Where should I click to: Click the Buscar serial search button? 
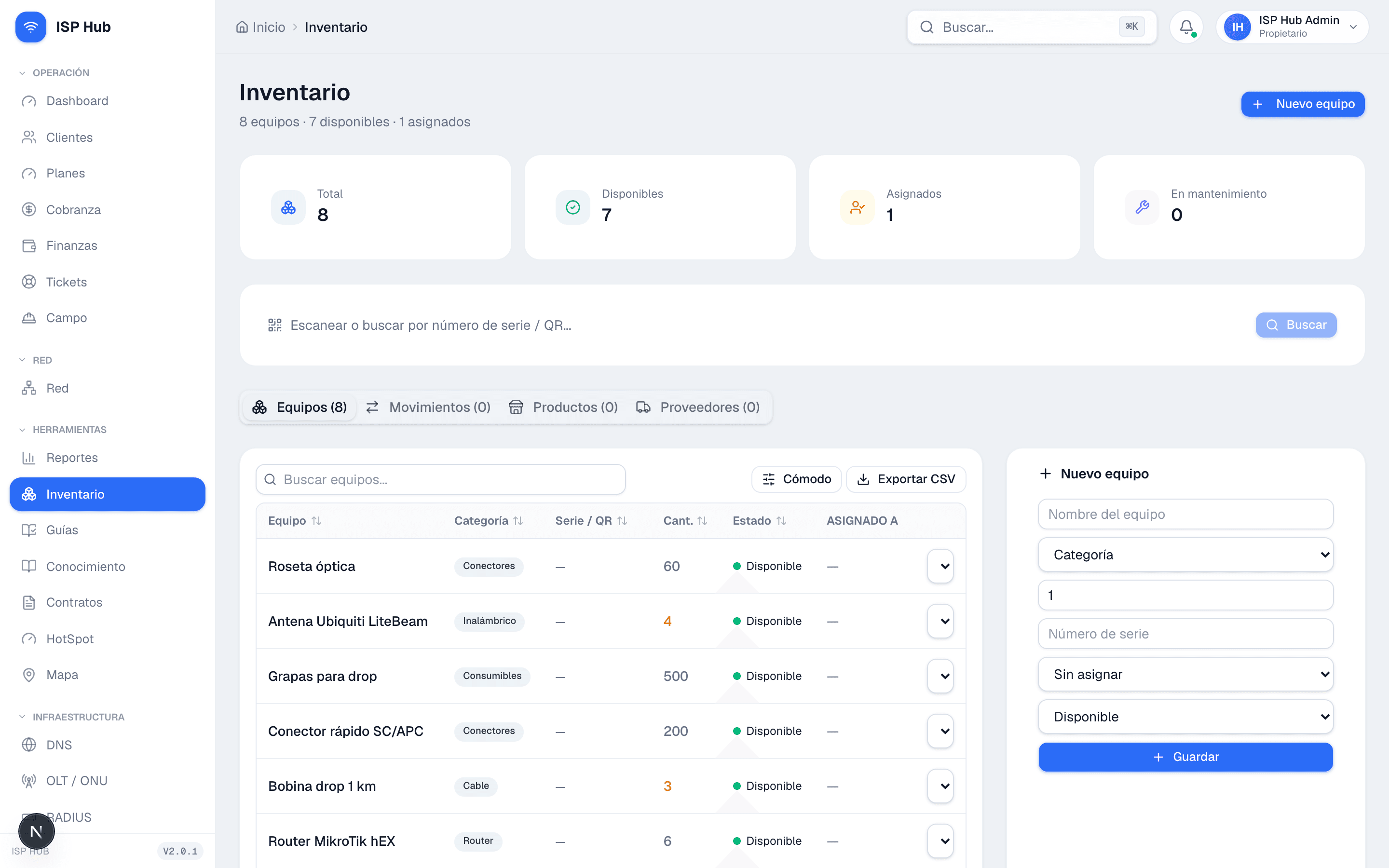(x=1296, y=325)
